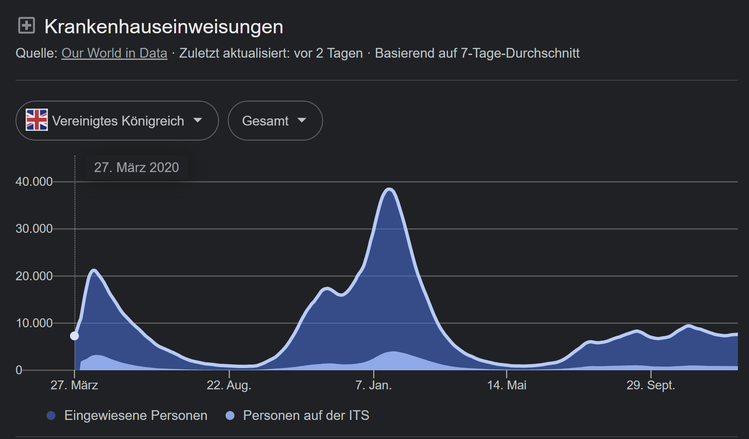Click the 14. Mai axis label
The width and height of the screenshot is (749, 439).
tap(508, 385)
